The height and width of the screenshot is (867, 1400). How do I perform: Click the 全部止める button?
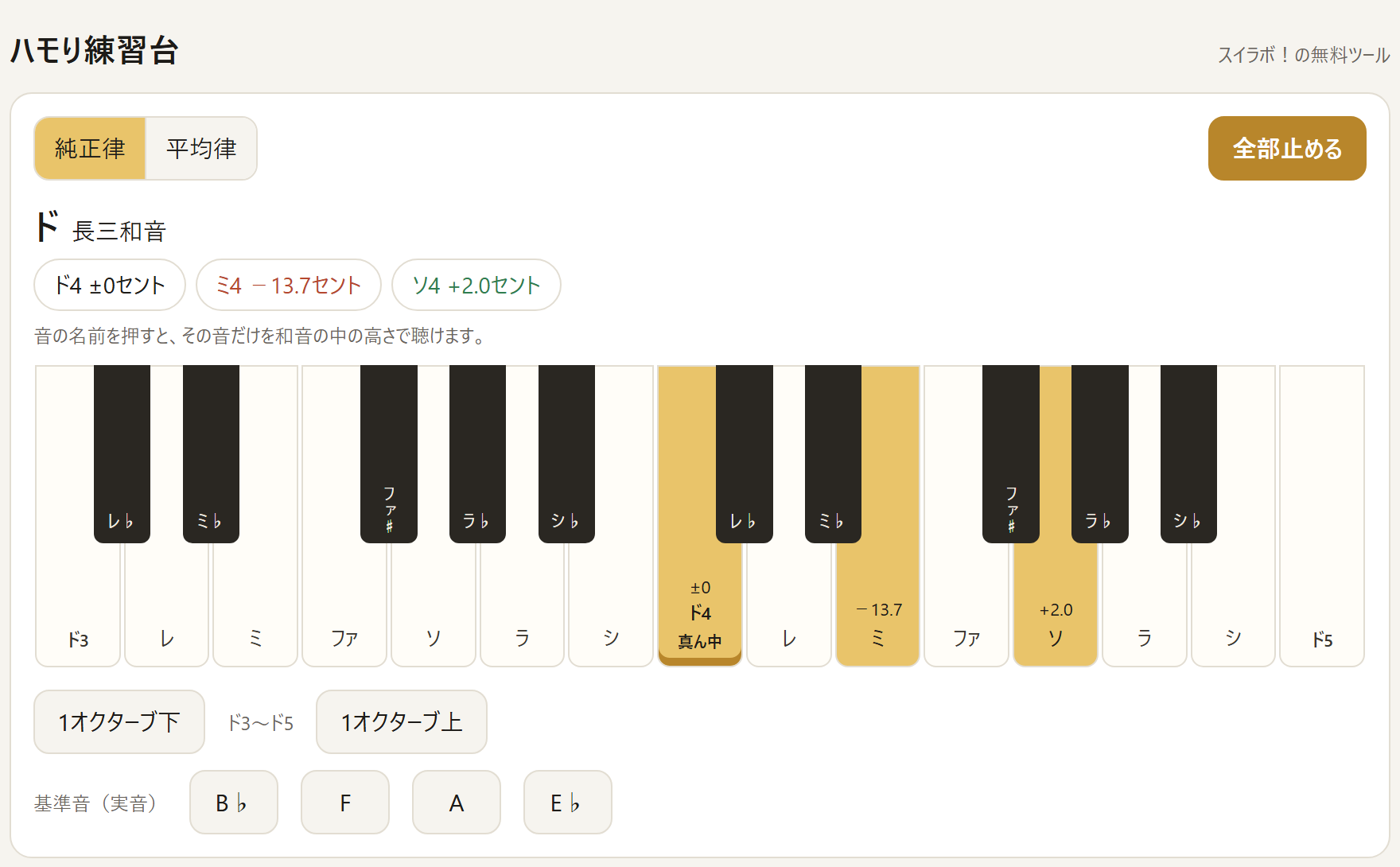click(1287, 149)
